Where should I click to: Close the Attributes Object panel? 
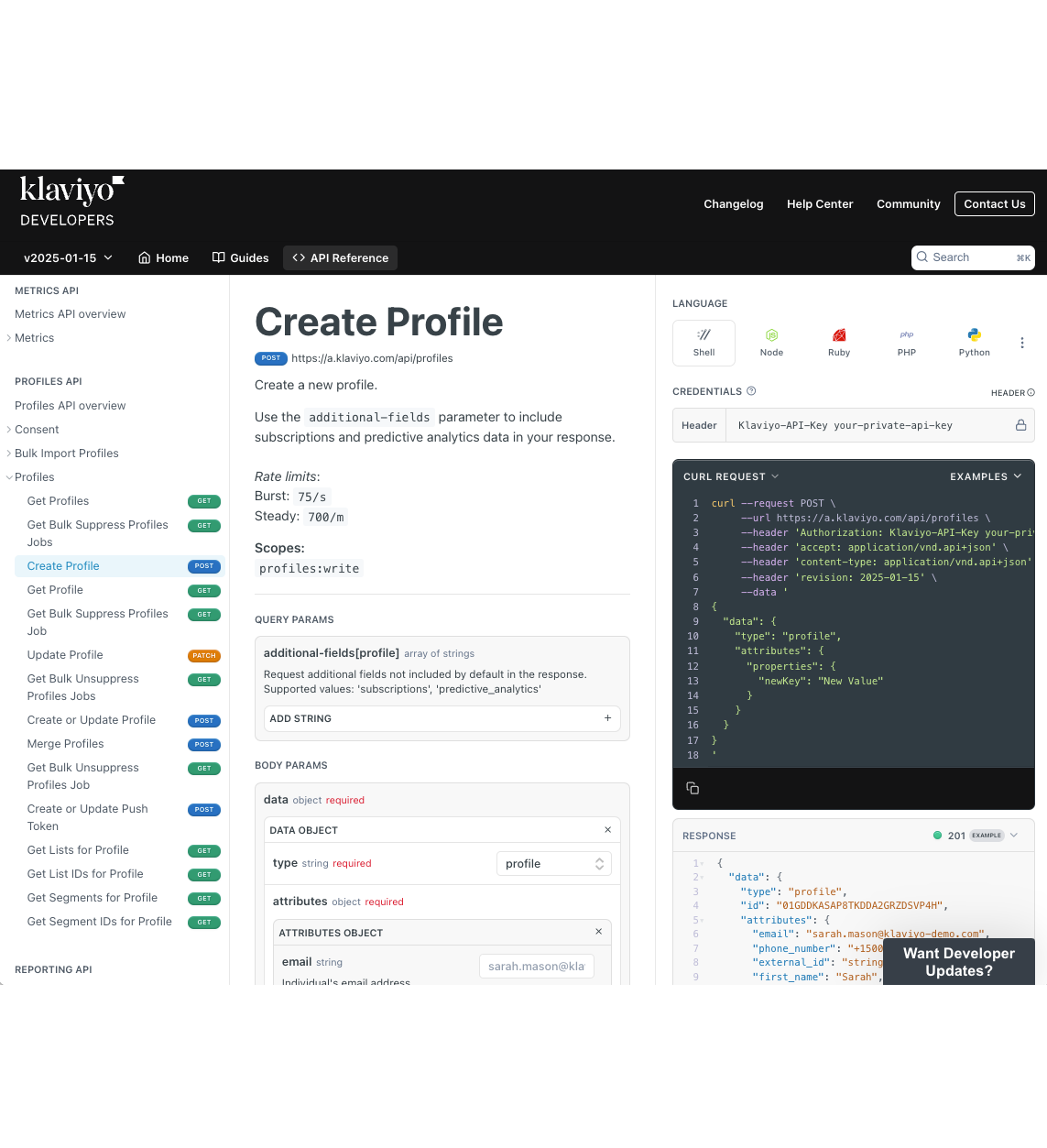click(598, 932)
